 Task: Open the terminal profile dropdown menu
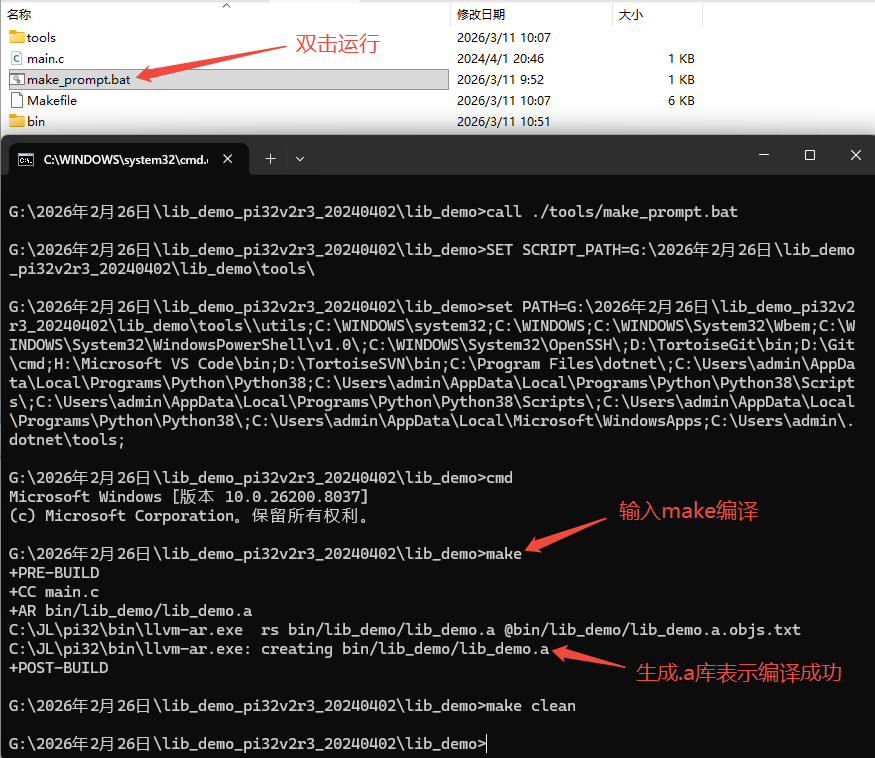pyautogui.click(x=300, y=159)
